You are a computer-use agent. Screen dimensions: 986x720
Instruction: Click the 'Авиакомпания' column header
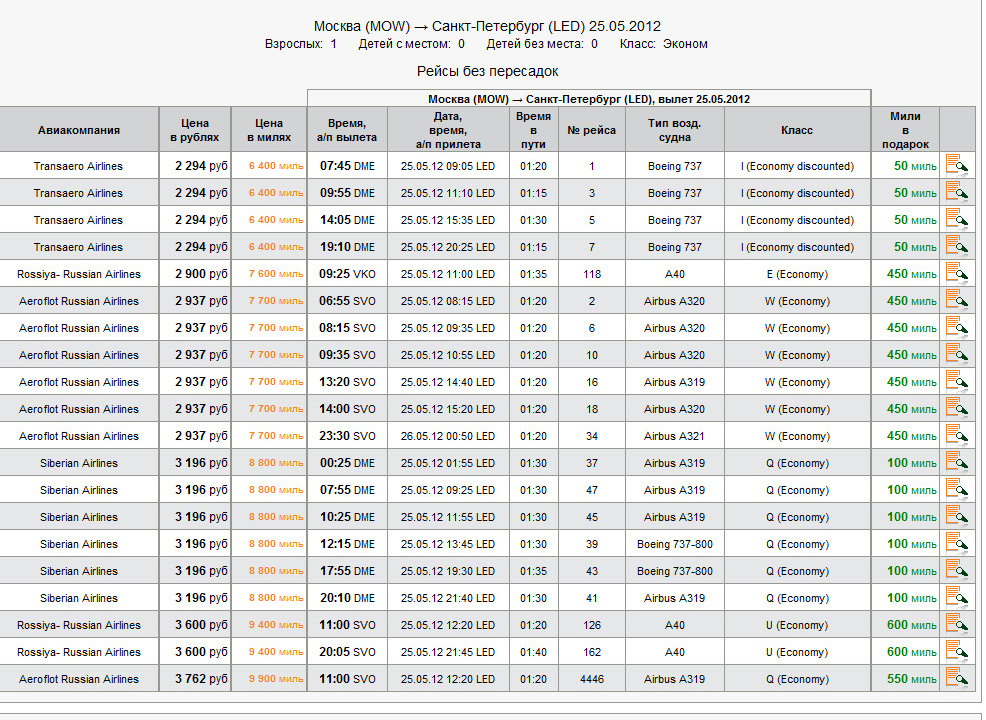point(79,130)
